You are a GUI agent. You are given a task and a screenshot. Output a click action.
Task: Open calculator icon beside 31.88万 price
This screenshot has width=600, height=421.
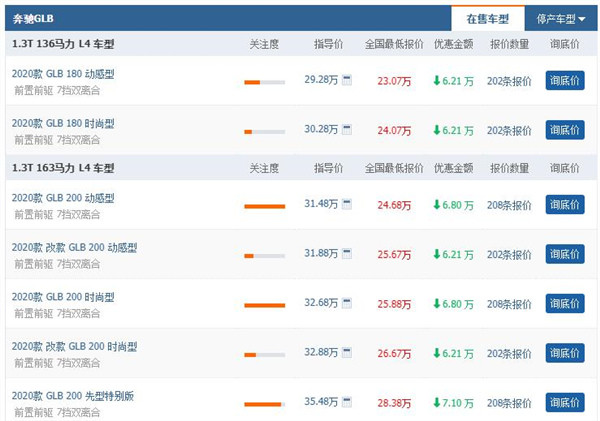[347, 253]
